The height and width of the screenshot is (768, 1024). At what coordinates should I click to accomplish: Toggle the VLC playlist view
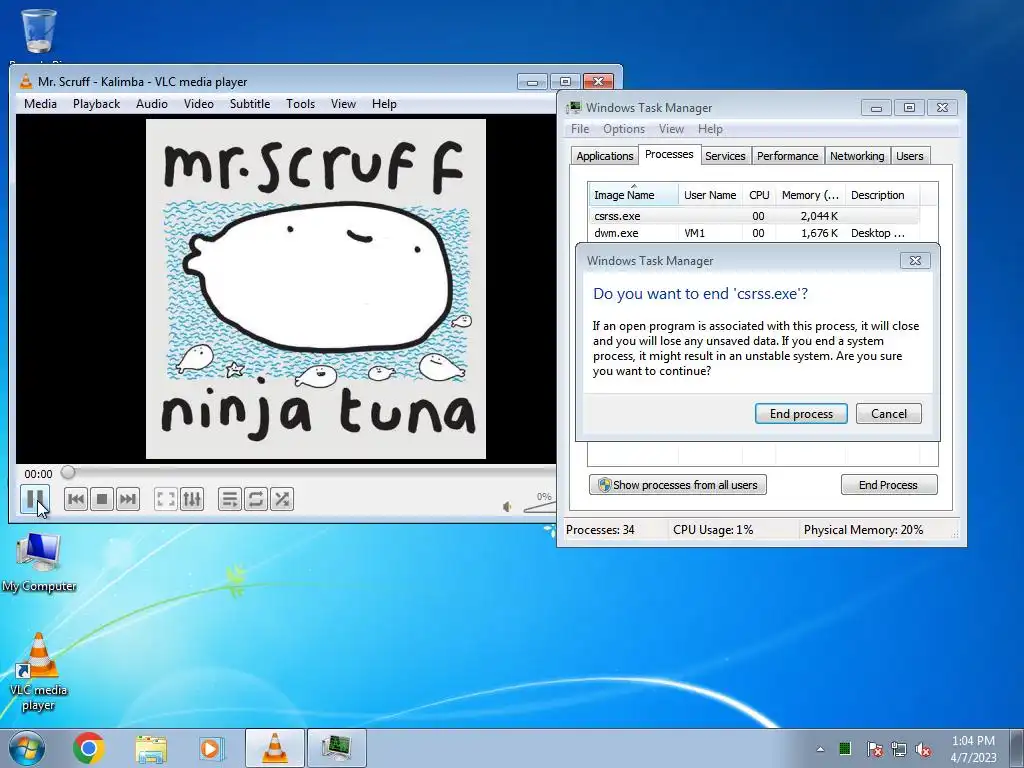[230, 499]
